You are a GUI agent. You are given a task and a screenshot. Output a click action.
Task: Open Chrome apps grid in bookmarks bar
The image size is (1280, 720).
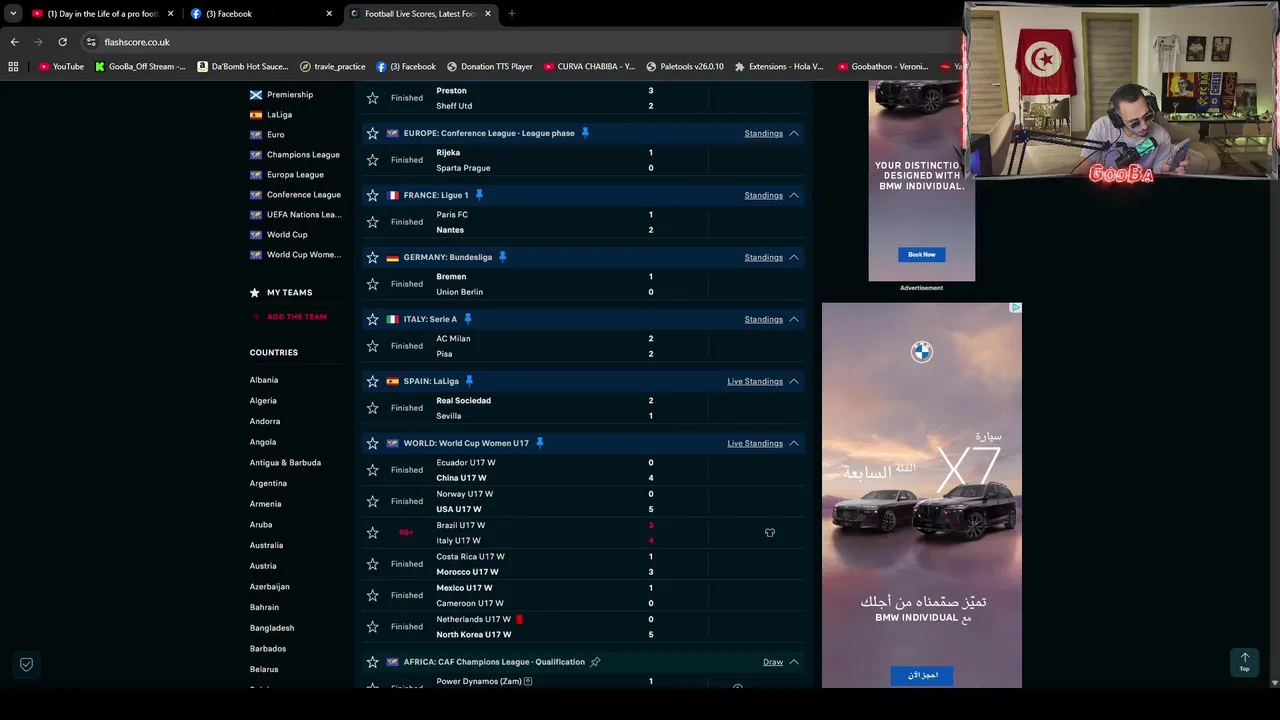tap(13, 67)
